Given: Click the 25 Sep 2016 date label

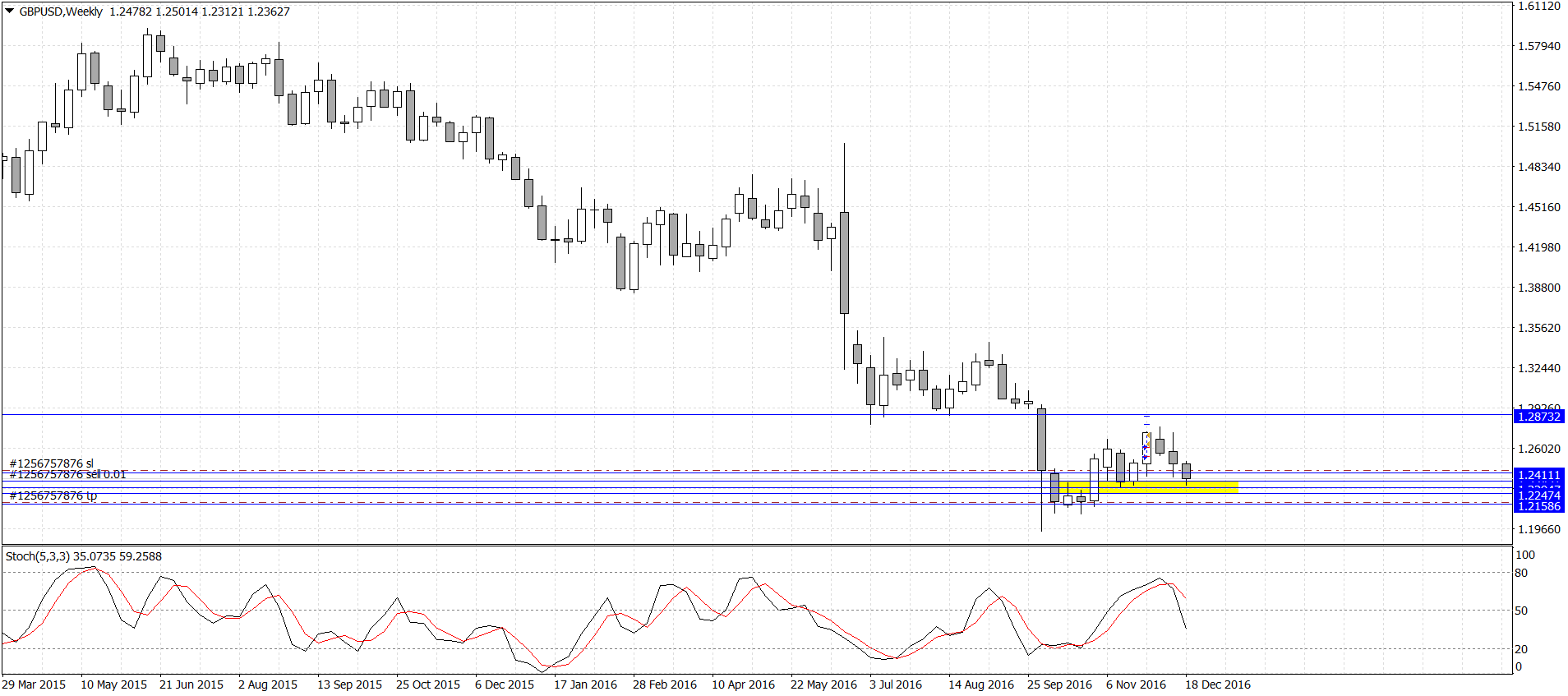Looking at the screenshot, I should (1059, 684).
